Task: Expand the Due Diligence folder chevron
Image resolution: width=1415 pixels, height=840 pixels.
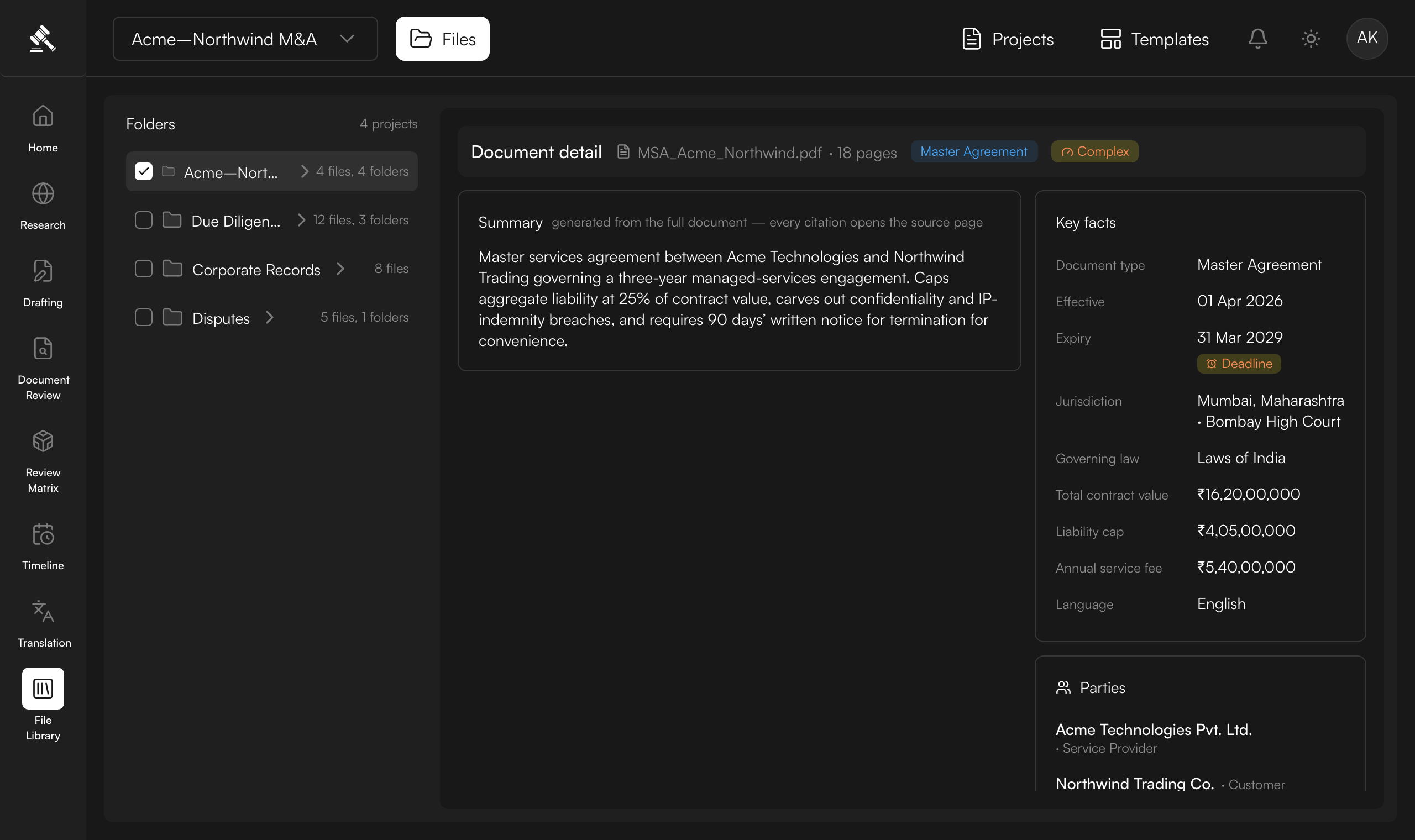Action: [301, 219]
